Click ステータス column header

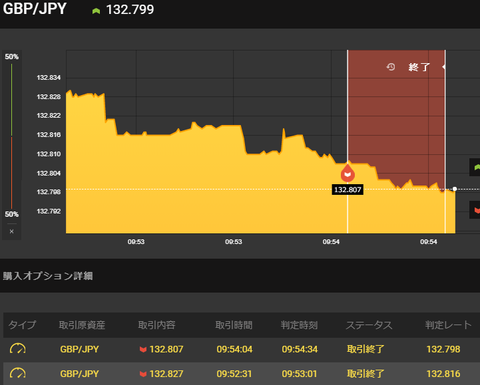[369, 325]
